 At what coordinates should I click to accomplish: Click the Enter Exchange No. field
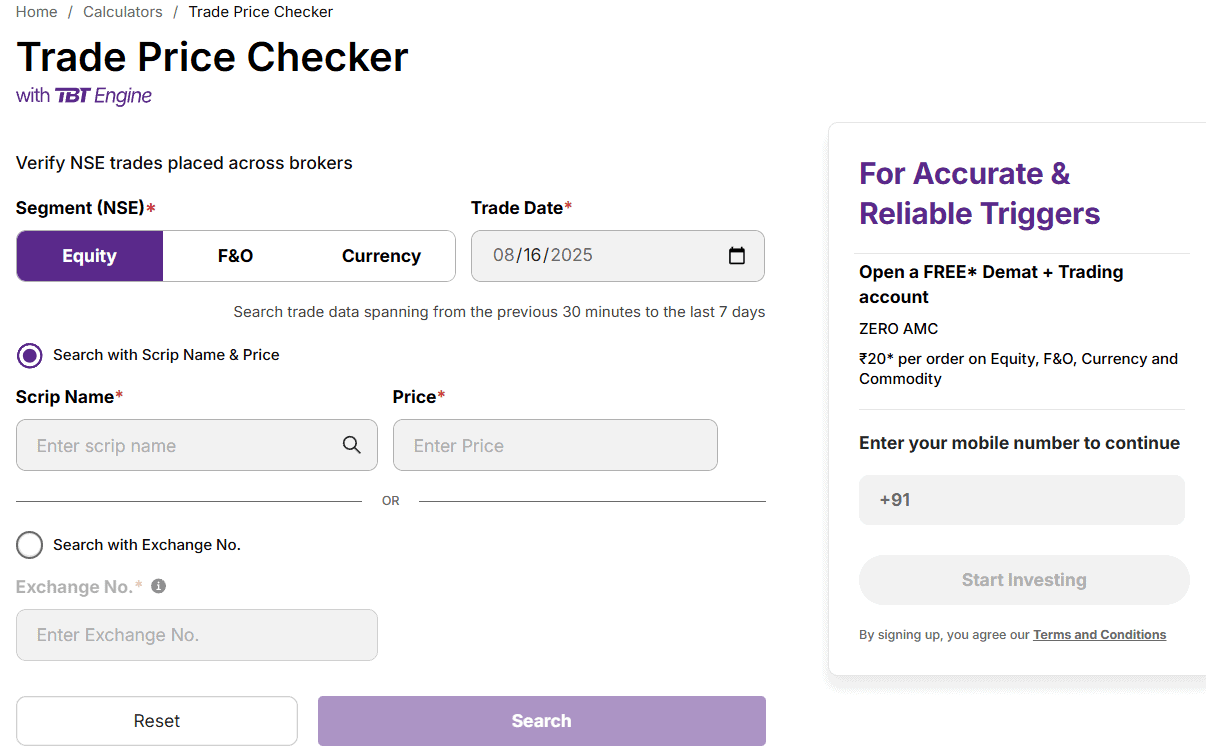point(197,635)
